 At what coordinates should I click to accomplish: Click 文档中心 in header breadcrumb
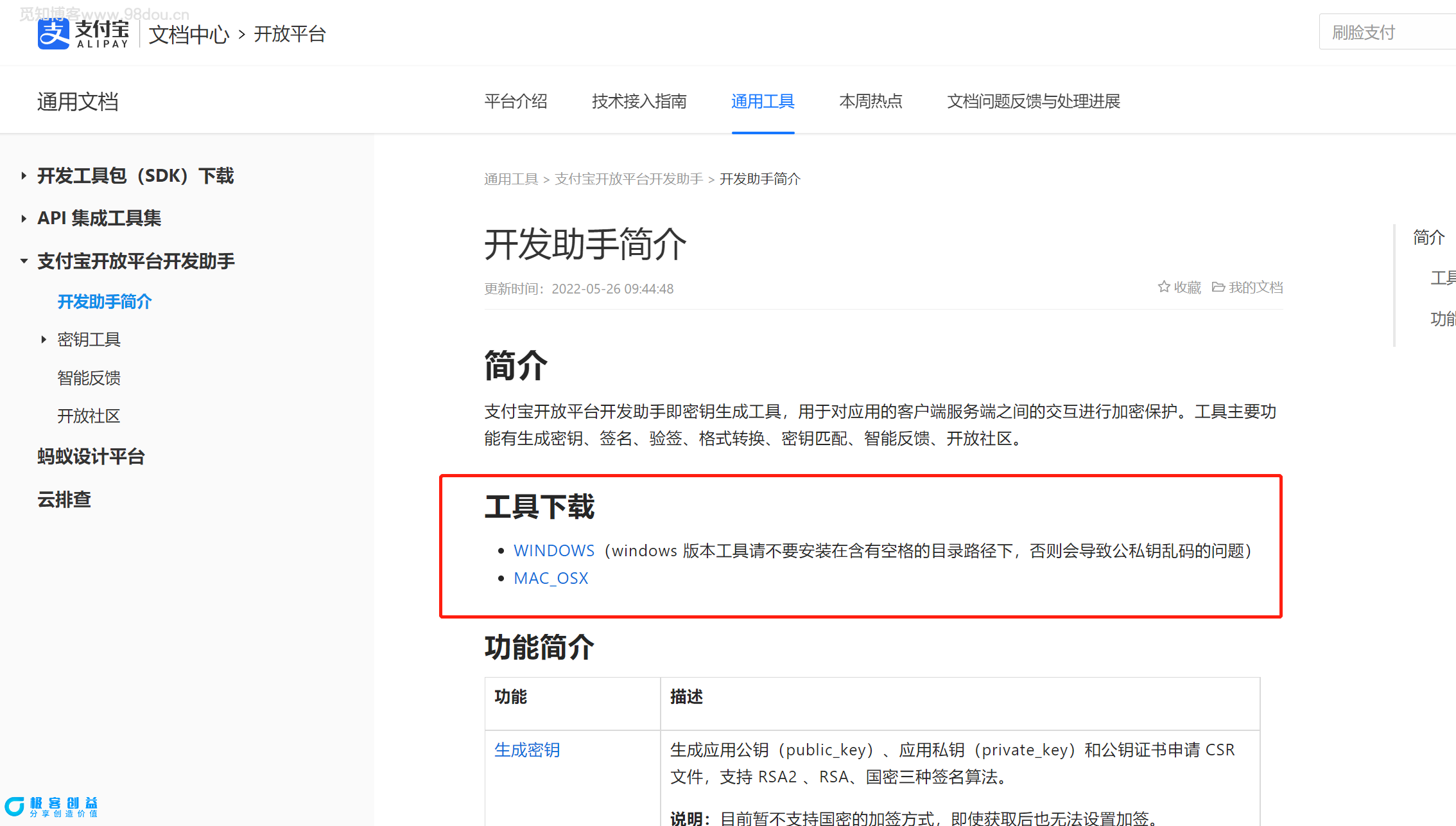tap(189, 34)
